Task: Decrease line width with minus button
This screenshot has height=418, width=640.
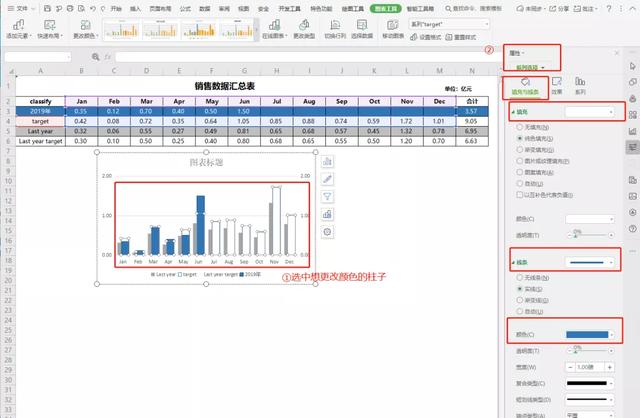Action: pos(570,367)
